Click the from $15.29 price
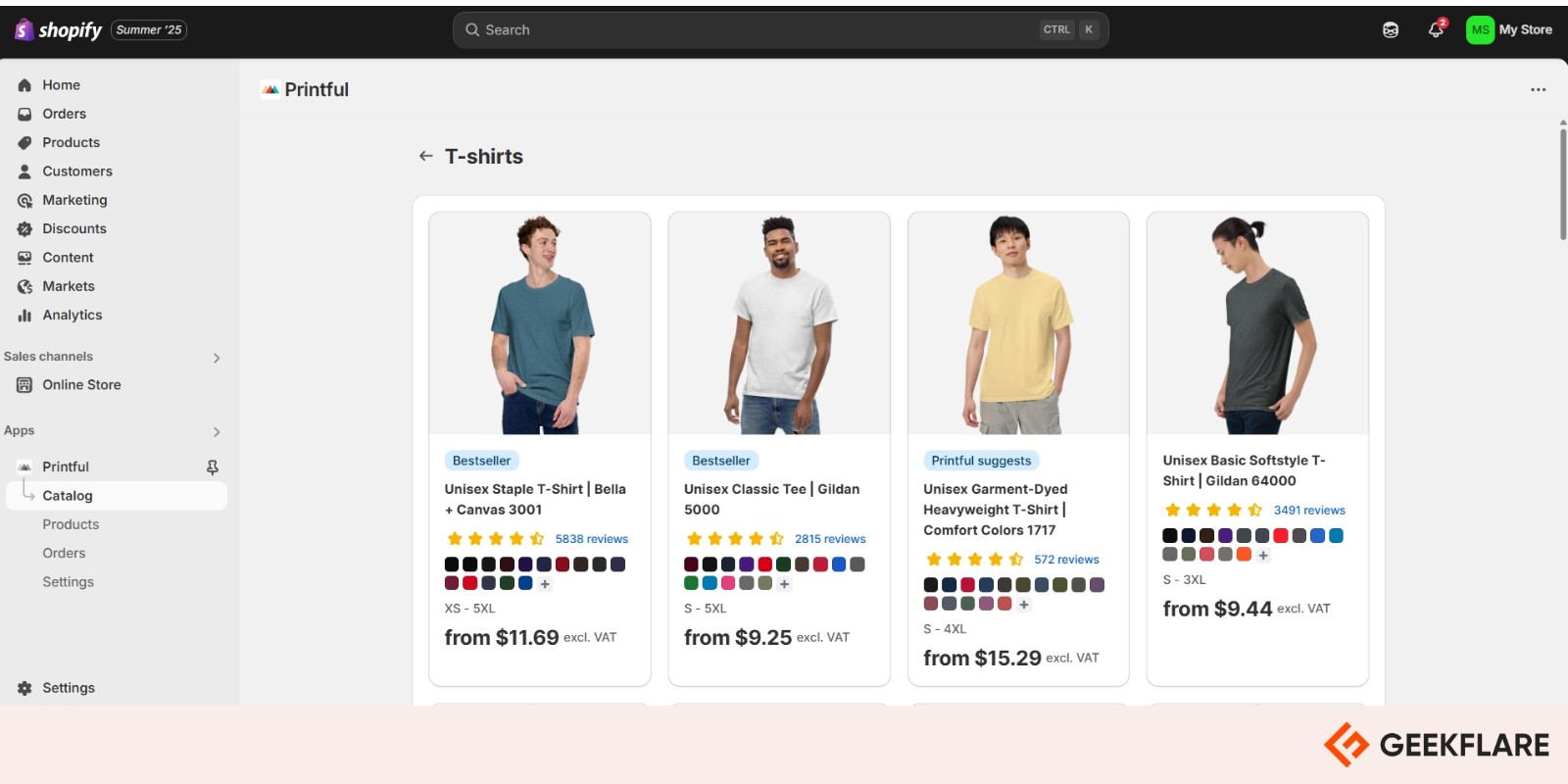This screenshot has width=1568, height=784. pos(982,659)
